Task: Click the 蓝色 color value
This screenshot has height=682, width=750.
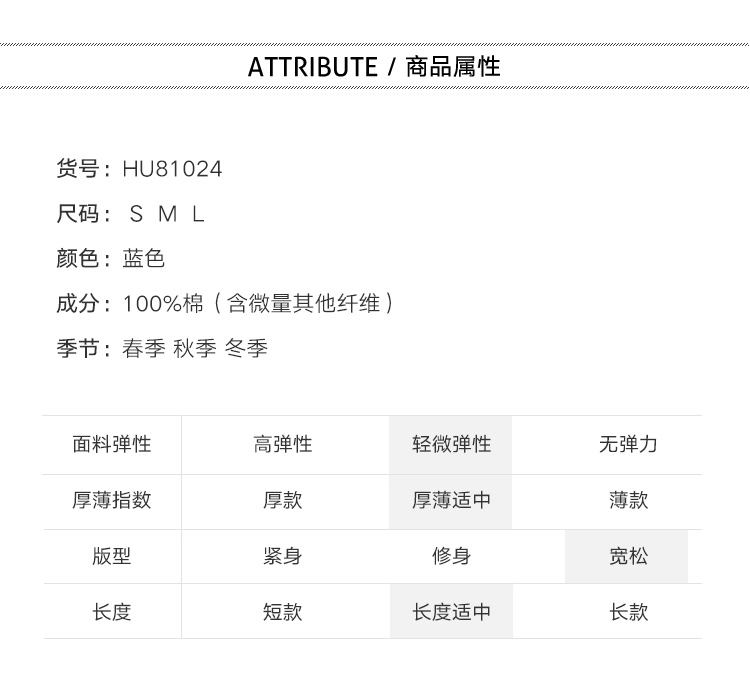Action: [x=143, y=259]
